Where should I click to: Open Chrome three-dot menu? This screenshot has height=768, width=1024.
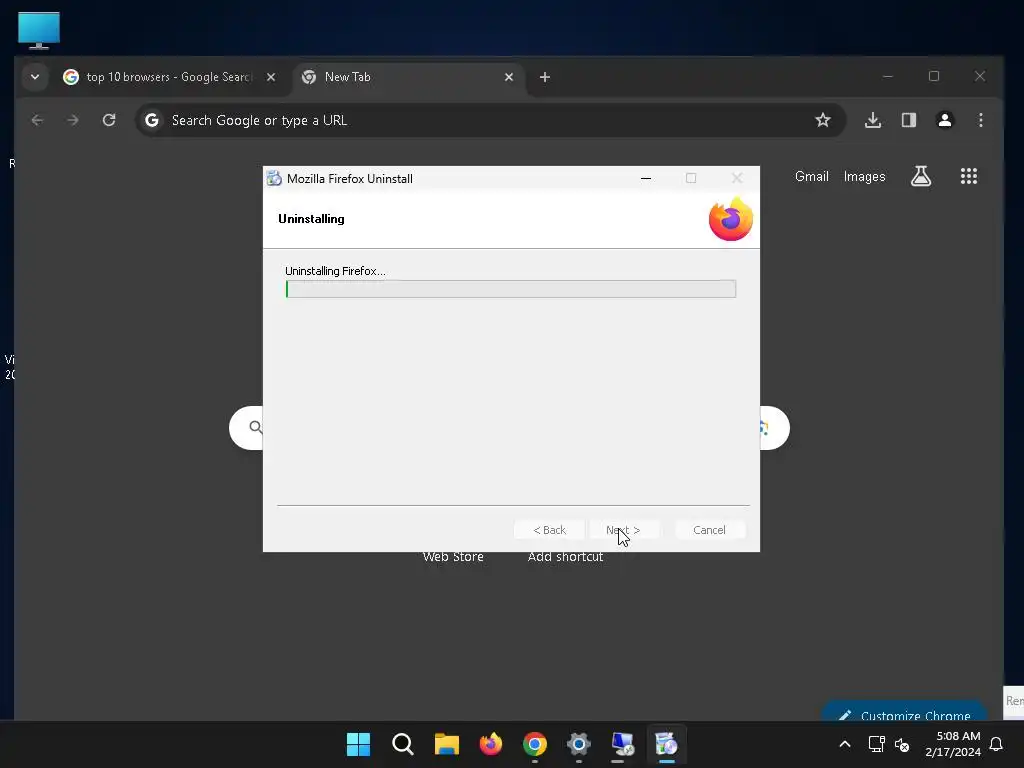[x=980, y=120]
